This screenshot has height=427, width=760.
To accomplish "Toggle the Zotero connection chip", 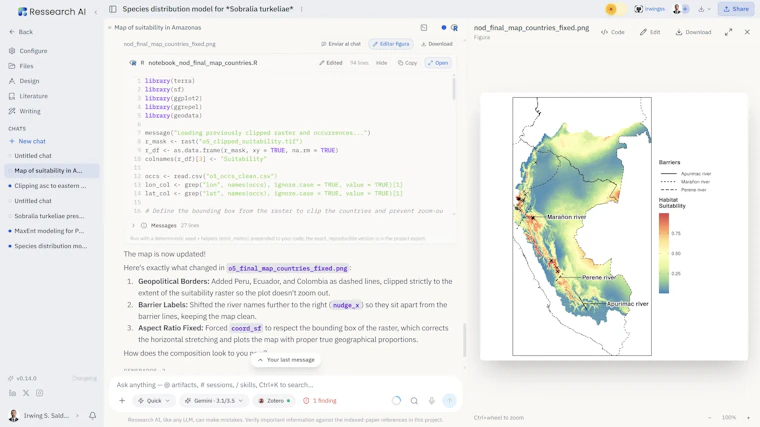I will [x=274, y=401].
